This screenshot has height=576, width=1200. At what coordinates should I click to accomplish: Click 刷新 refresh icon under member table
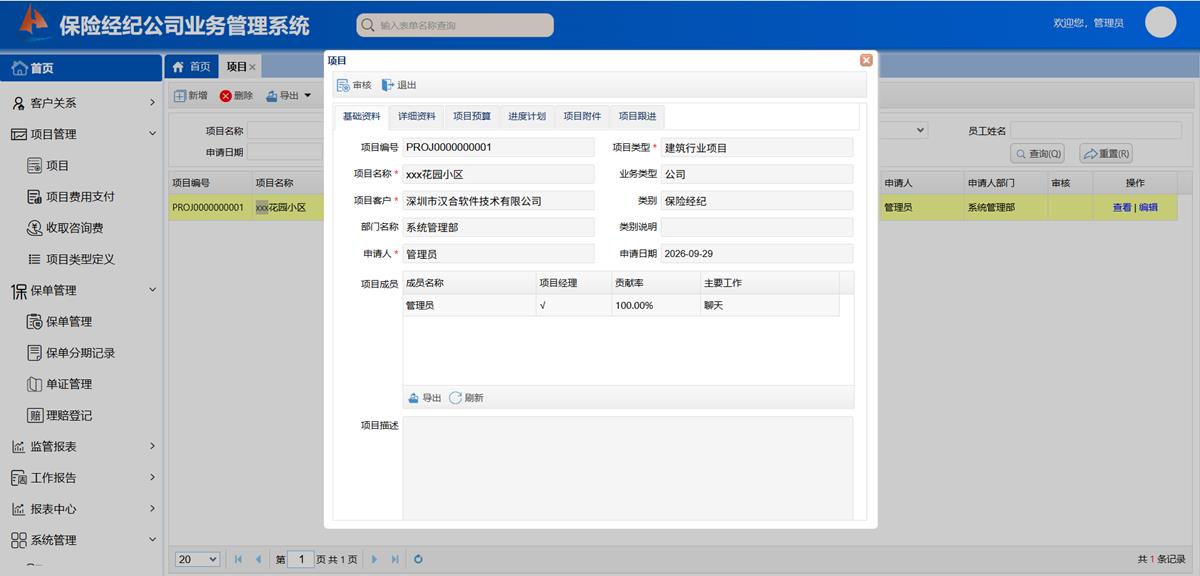[455, 398]
